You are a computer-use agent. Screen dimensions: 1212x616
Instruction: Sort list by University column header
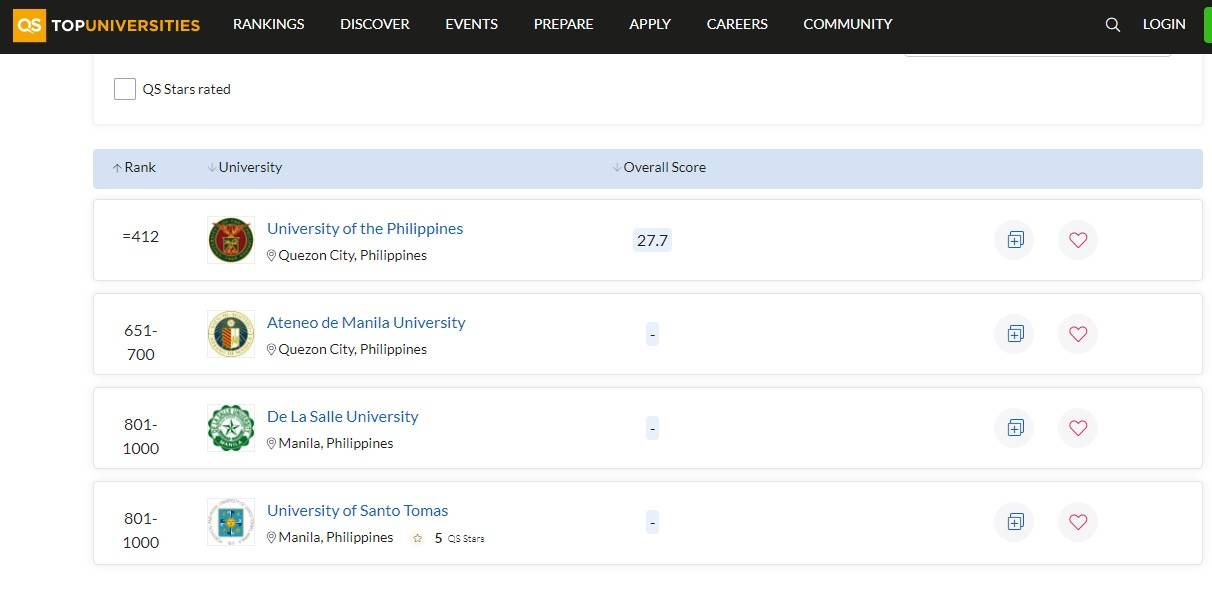tap(245, 168)
